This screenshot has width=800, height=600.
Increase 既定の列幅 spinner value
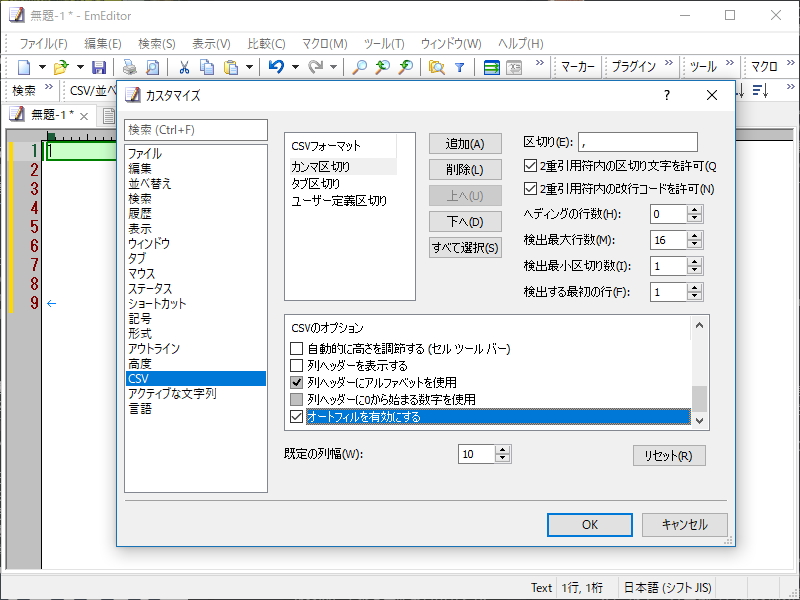503,449
